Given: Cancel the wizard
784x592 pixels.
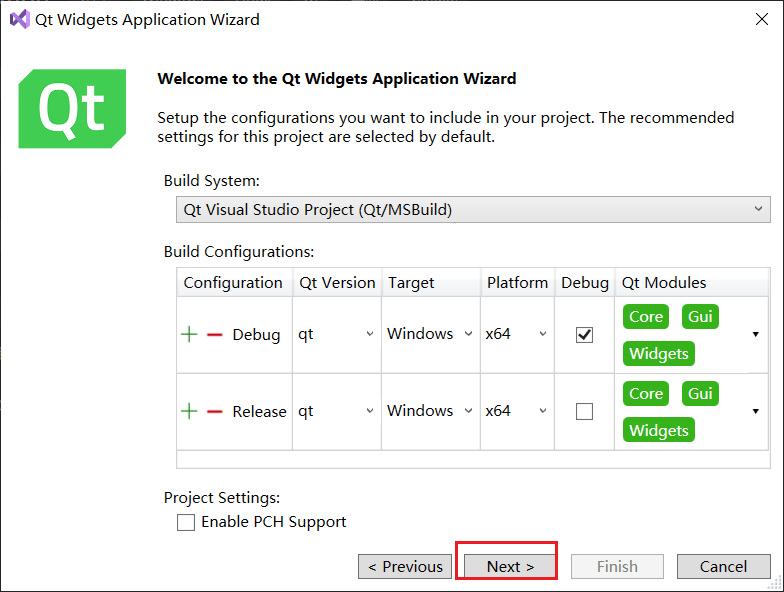Looking at the screenshot, I should [724, 566].
